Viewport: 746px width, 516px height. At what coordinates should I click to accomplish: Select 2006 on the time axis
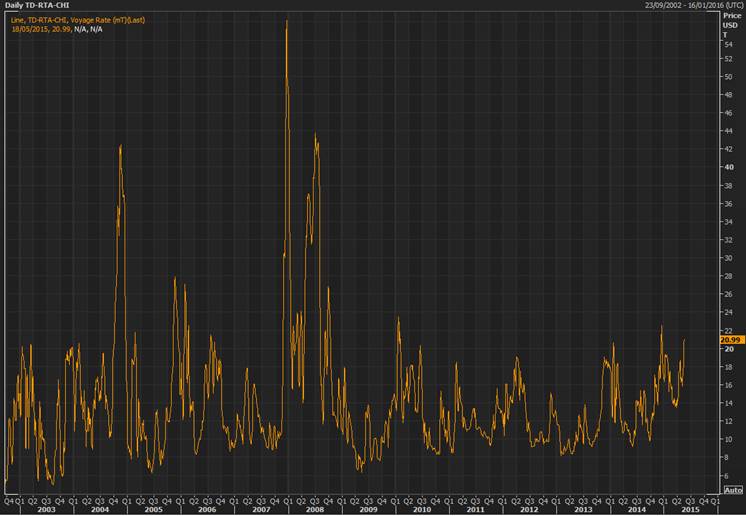[206, 510]
